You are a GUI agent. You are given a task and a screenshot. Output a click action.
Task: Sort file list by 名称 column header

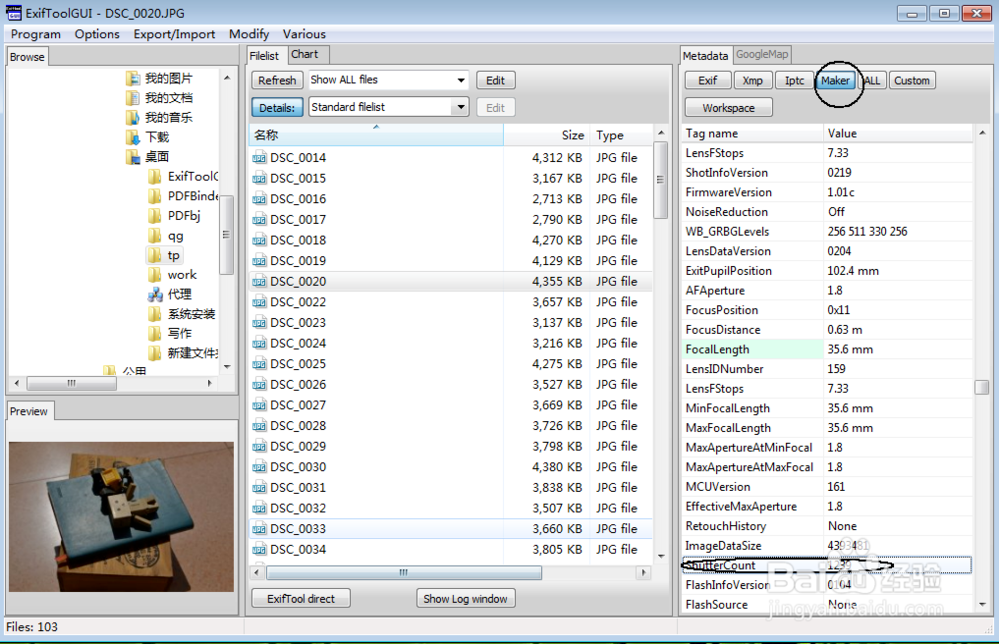(375, 135)
